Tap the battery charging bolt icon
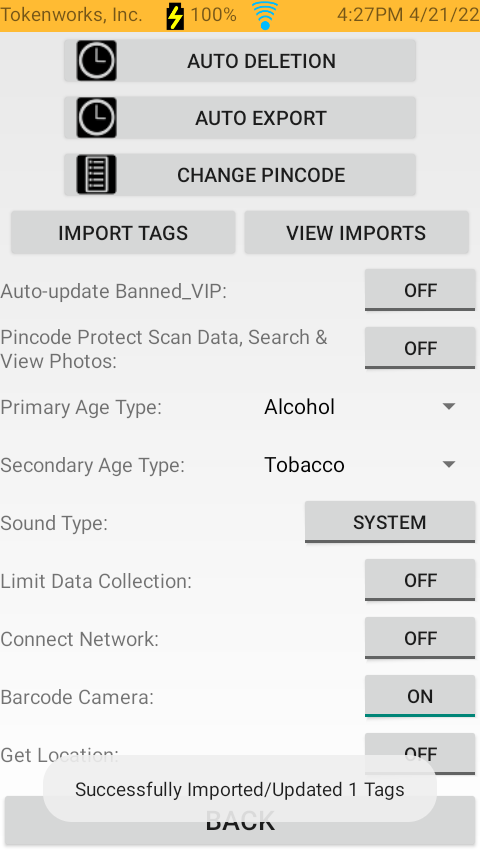The width and height of the screenshot is (480, 854). pos(175,16)
